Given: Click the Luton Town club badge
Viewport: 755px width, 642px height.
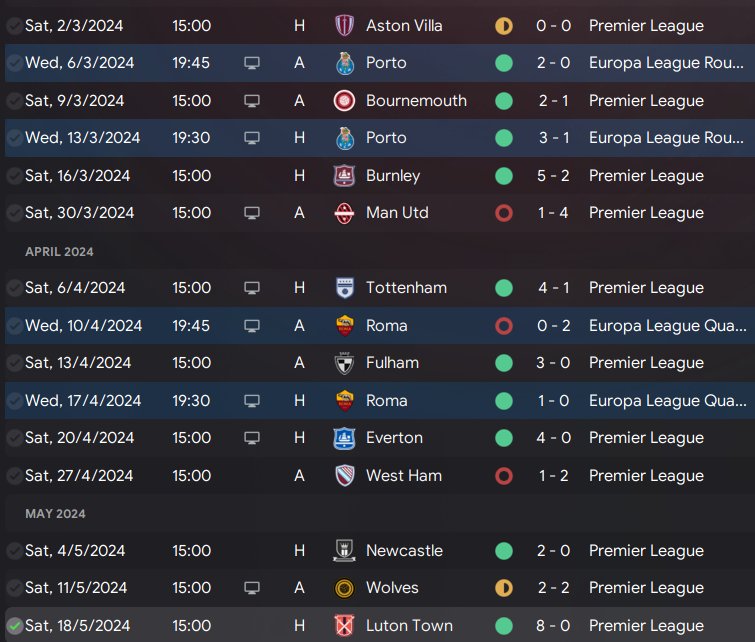Looking at the screenshot, I should [344, 626].
